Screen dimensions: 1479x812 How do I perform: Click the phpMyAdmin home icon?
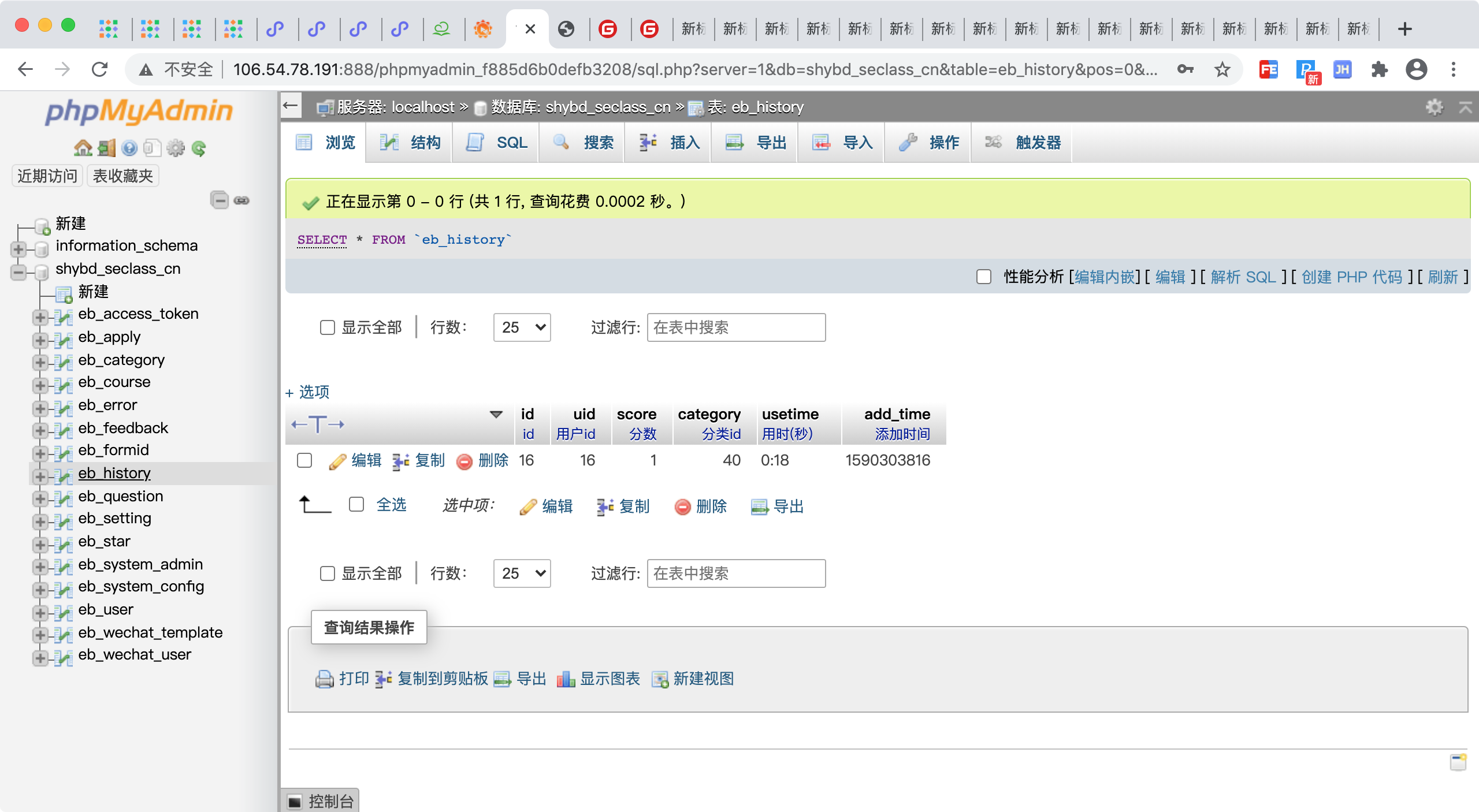click(83, 148)
